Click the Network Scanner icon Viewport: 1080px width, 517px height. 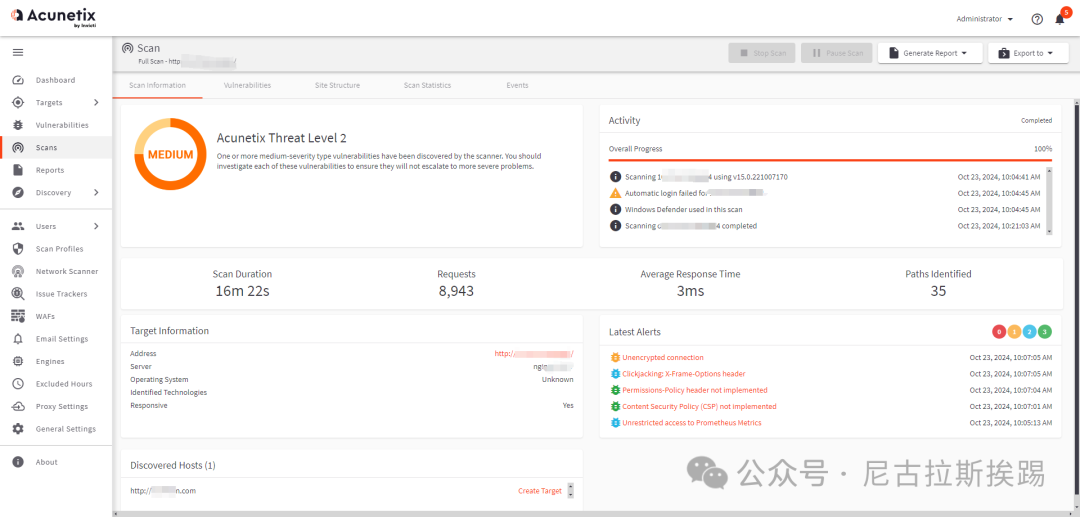click(x=19, y=271)
